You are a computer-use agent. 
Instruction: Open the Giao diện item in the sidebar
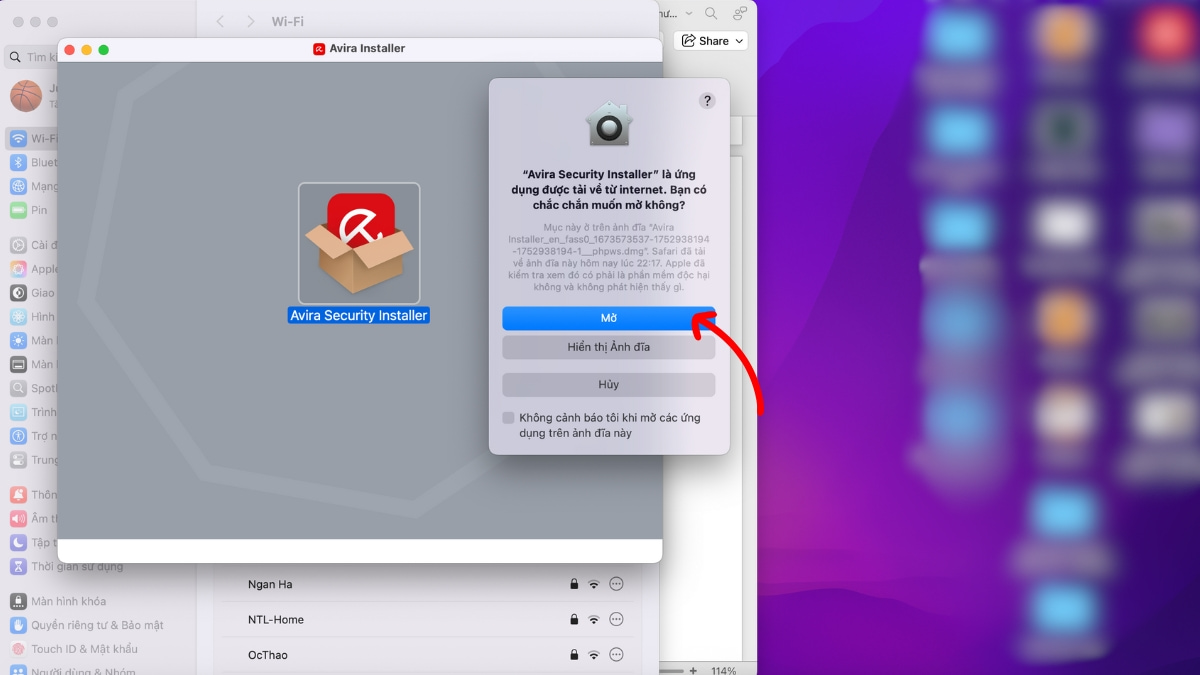(x=31, y=293)
